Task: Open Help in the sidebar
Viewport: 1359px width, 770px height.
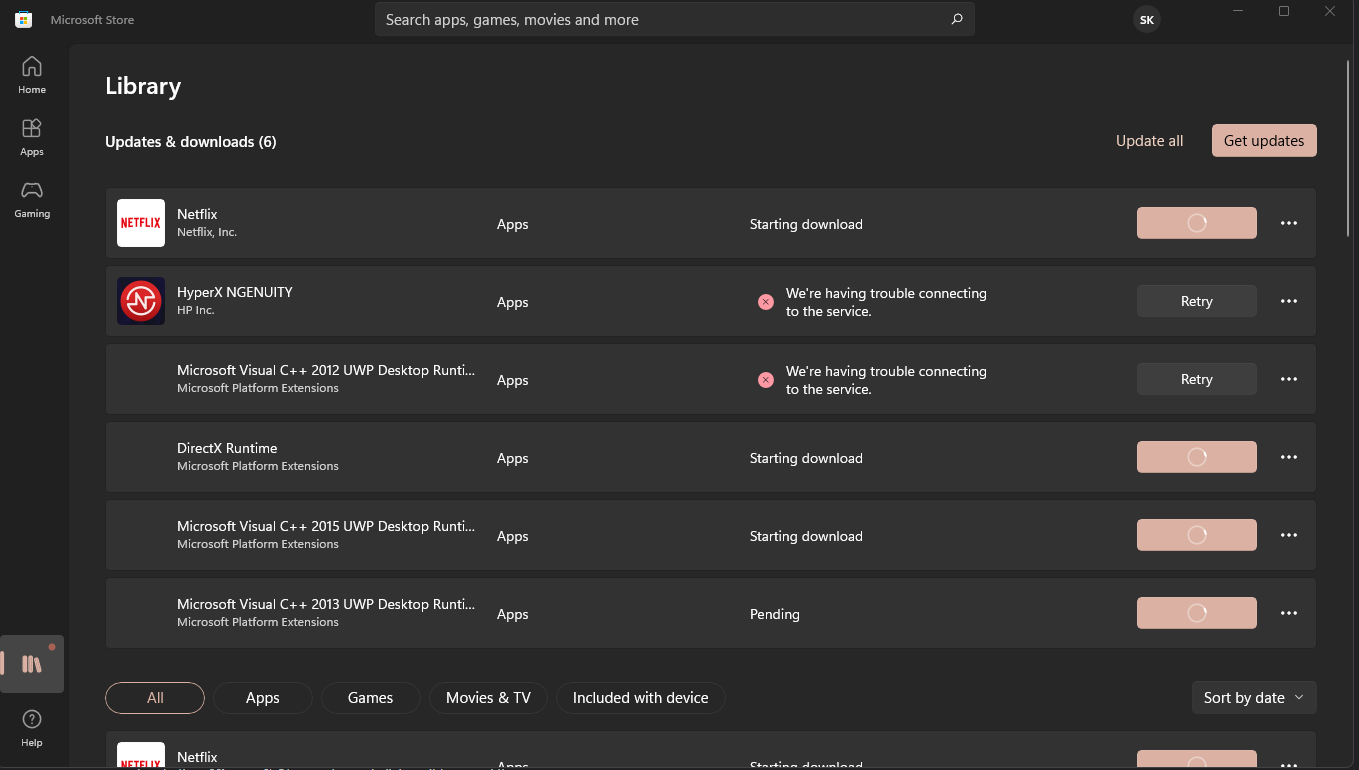Action: [32, 728]
